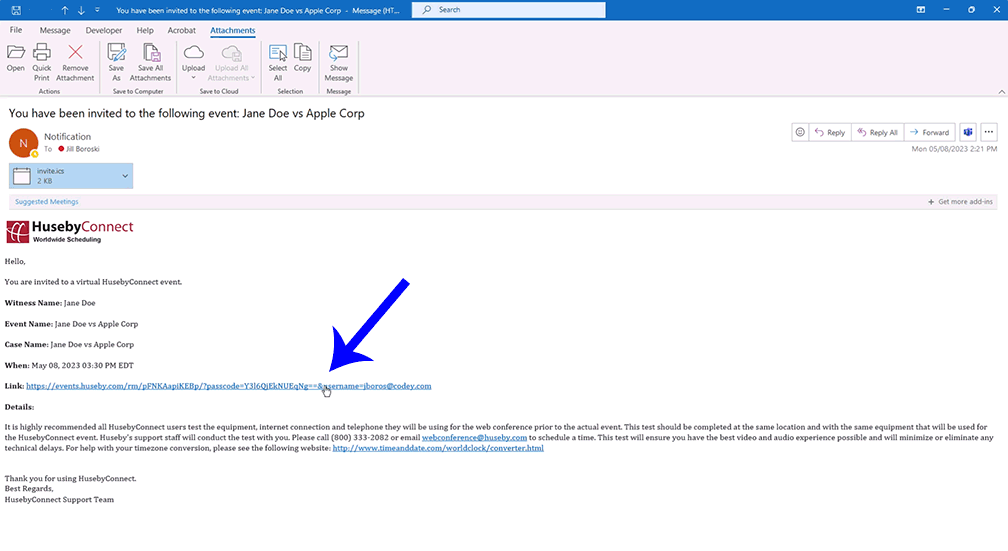Click the email subject line text

click(186, 113)
